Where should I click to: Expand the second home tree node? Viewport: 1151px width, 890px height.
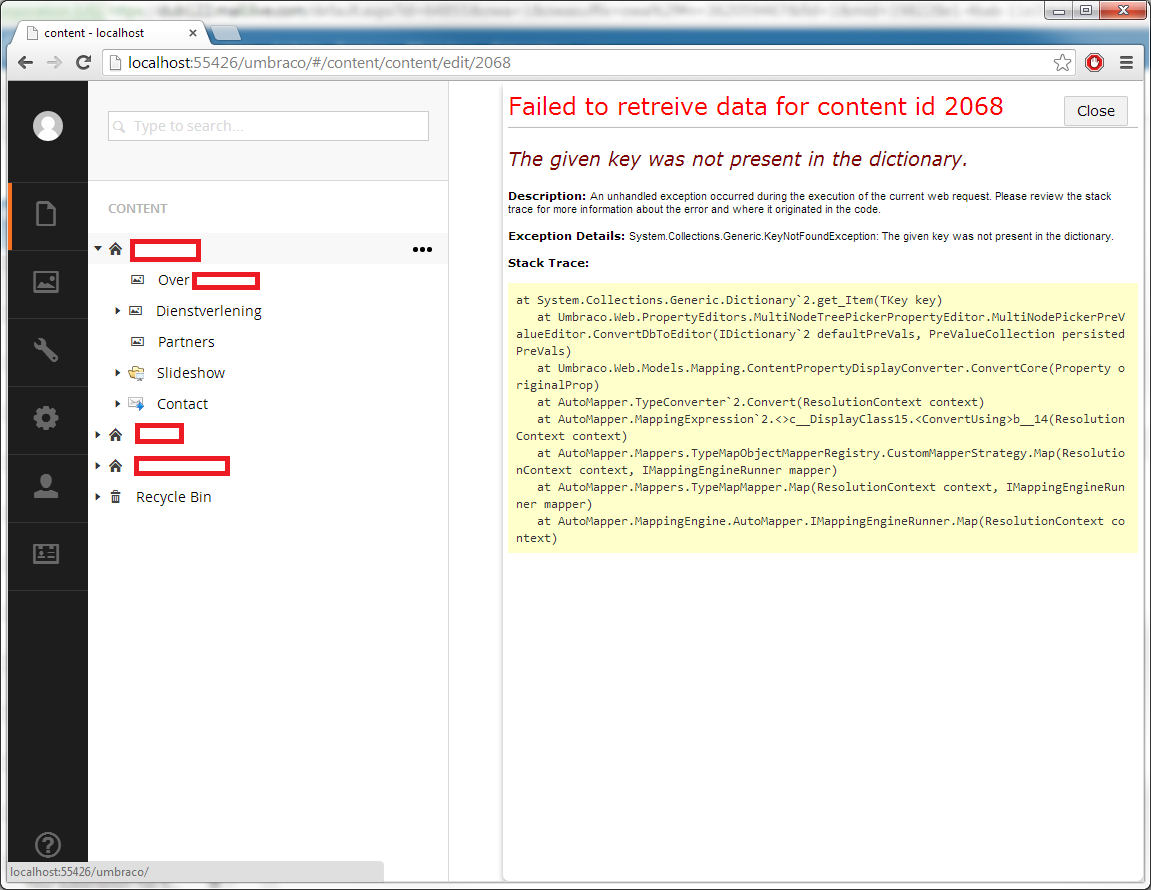[98, 435]
